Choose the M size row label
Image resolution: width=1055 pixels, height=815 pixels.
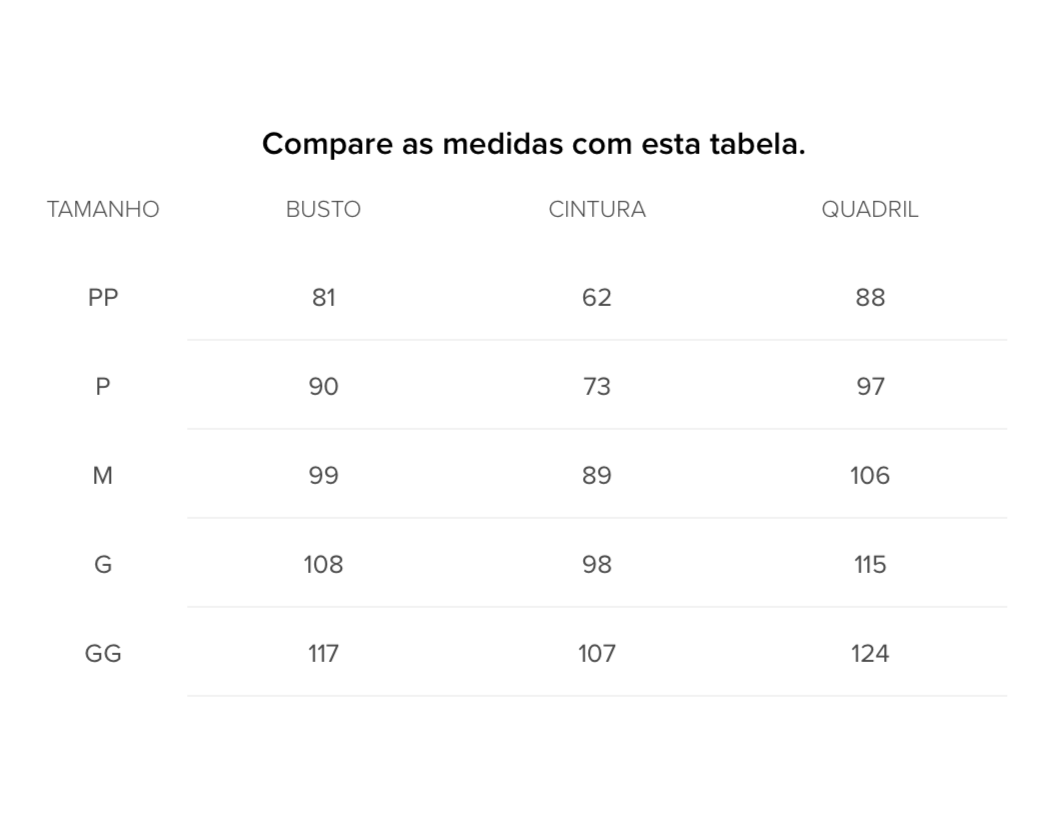pos(103,476)
